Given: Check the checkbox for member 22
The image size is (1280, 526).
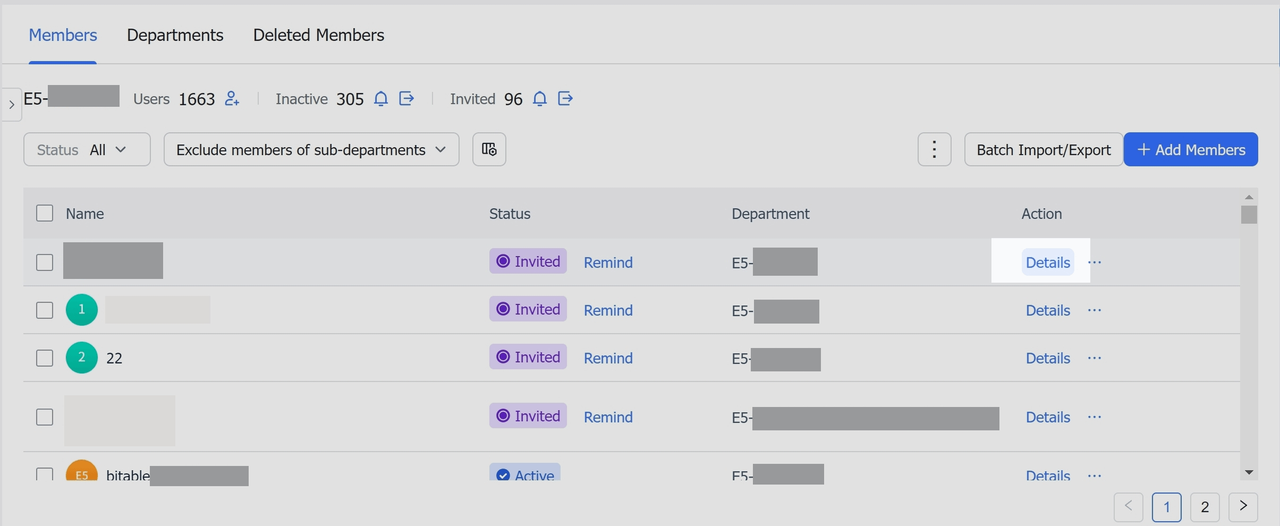Looking at the screenshot, I should [45, 358].
